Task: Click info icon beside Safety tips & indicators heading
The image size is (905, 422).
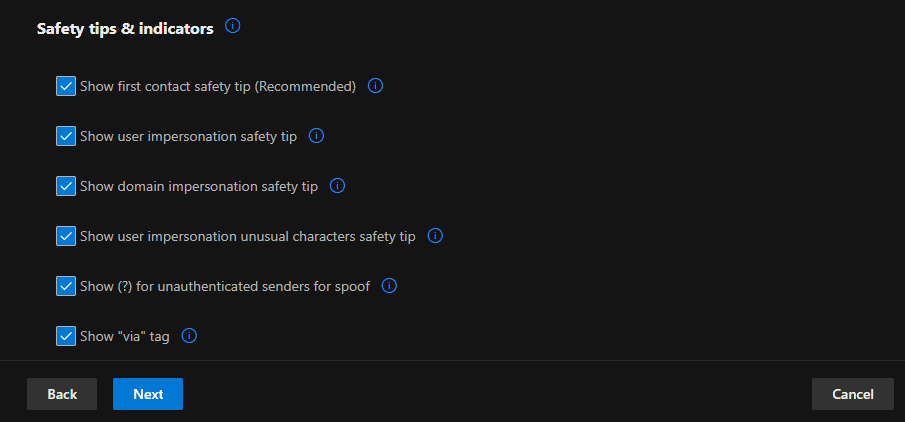Action: point(233,27)
